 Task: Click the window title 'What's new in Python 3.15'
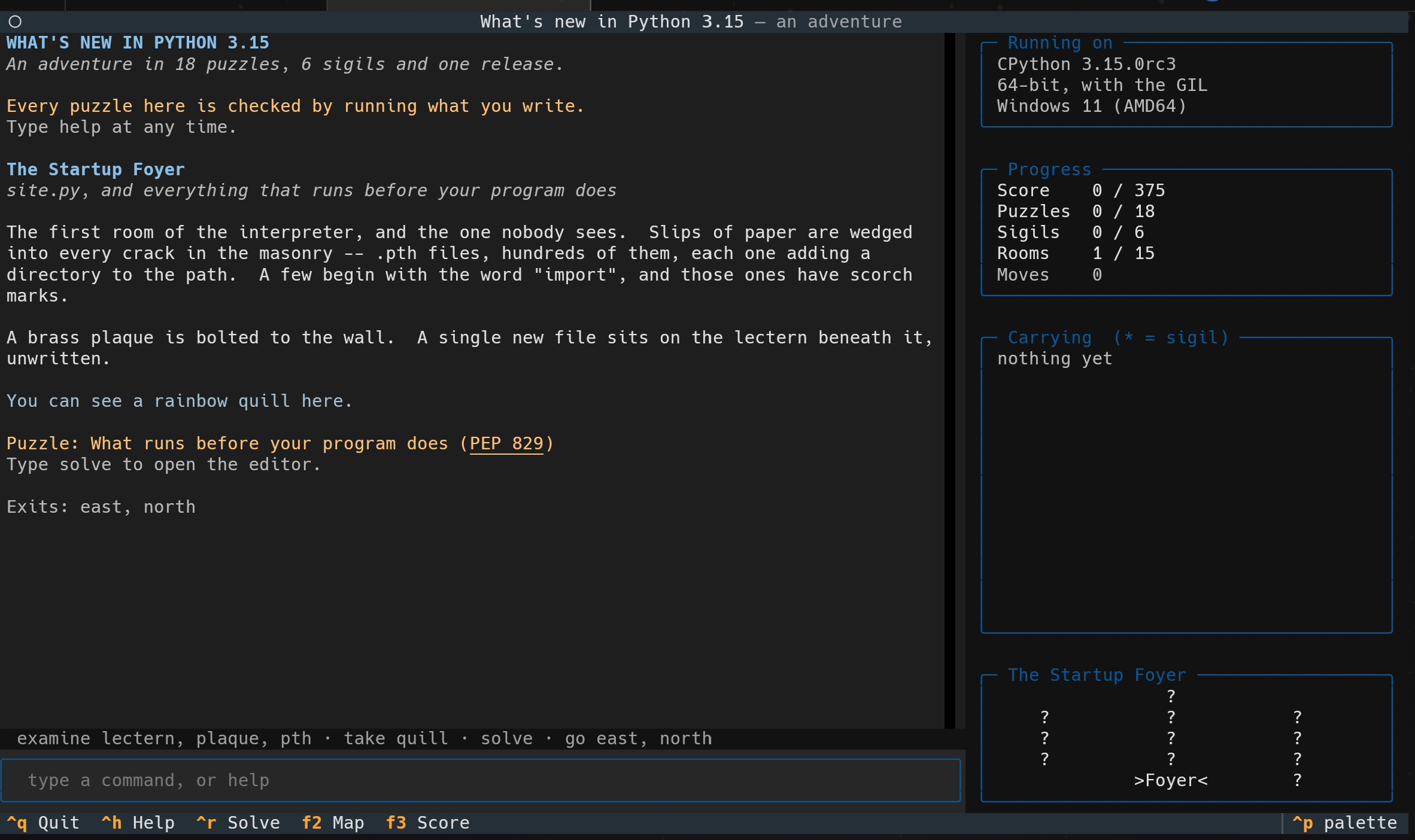[x=612, y=22]
